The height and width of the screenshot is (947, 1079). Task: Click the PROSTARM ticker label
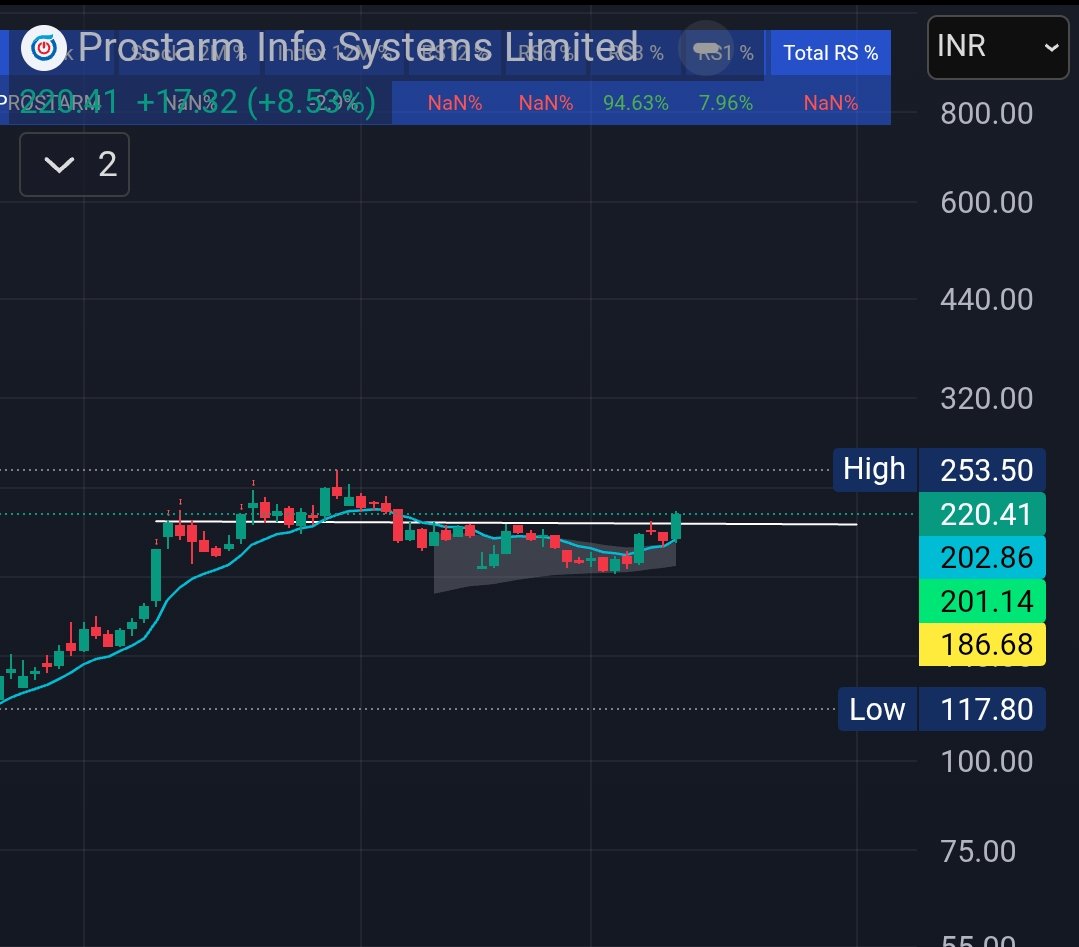coord(40,101)
